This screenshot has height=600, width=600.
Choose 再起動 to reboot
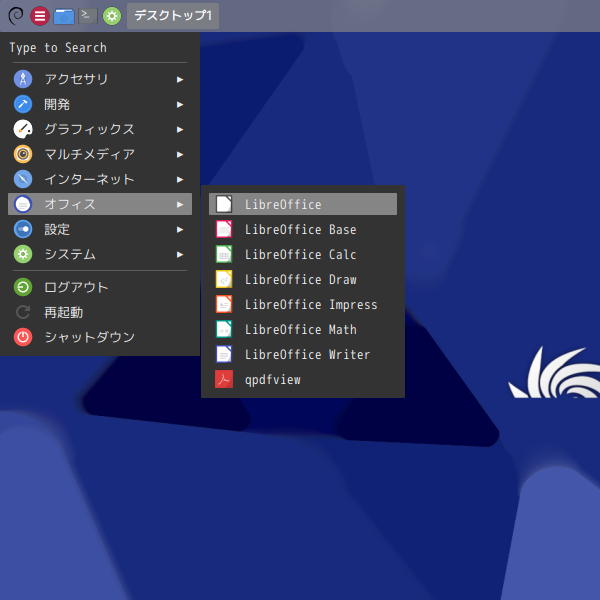coord(100,312)
